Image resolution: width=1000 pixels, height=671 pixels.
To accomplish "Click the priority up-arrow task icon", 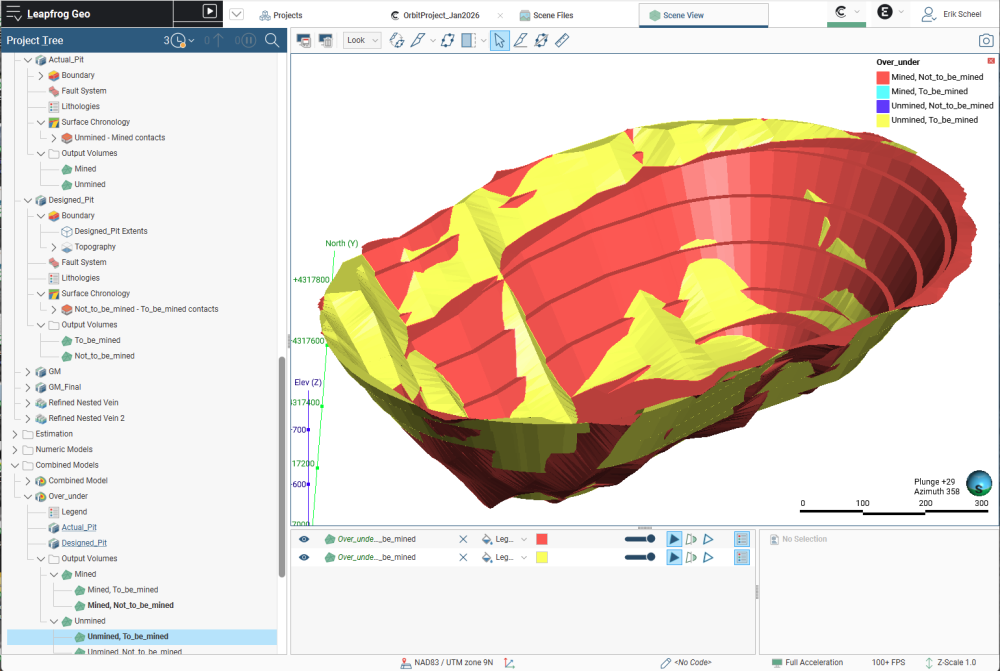I will click(214, 41).
